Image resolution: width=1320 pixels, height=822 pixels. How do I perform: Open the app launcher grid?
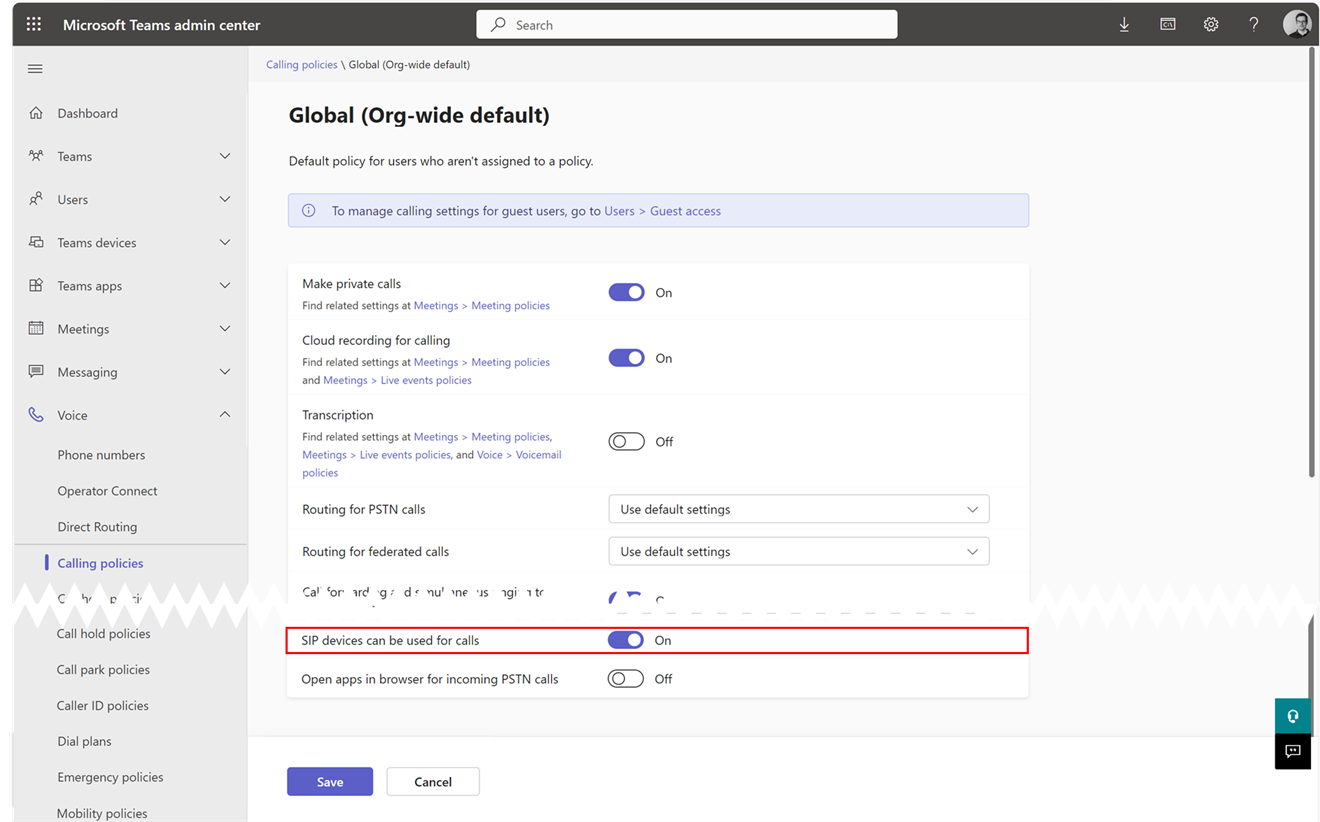pos(33,23)
